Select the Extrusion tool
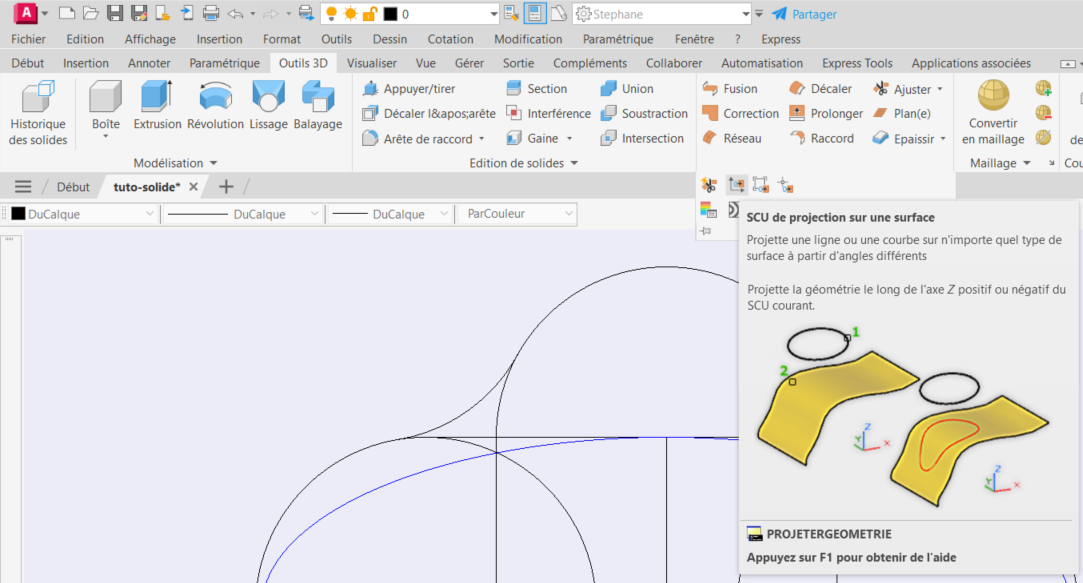Image resolution: width=1083 pixels, height=583 pixels. click(157, 105)
